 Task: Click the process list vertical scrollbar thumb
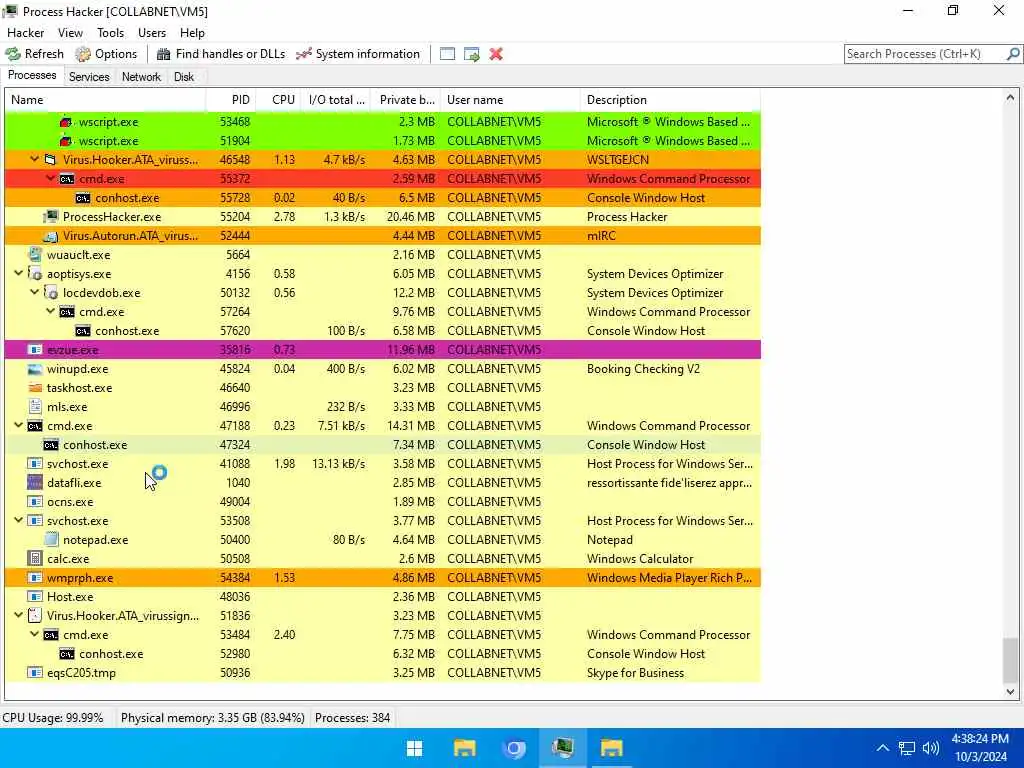(x=1010, y=660)
